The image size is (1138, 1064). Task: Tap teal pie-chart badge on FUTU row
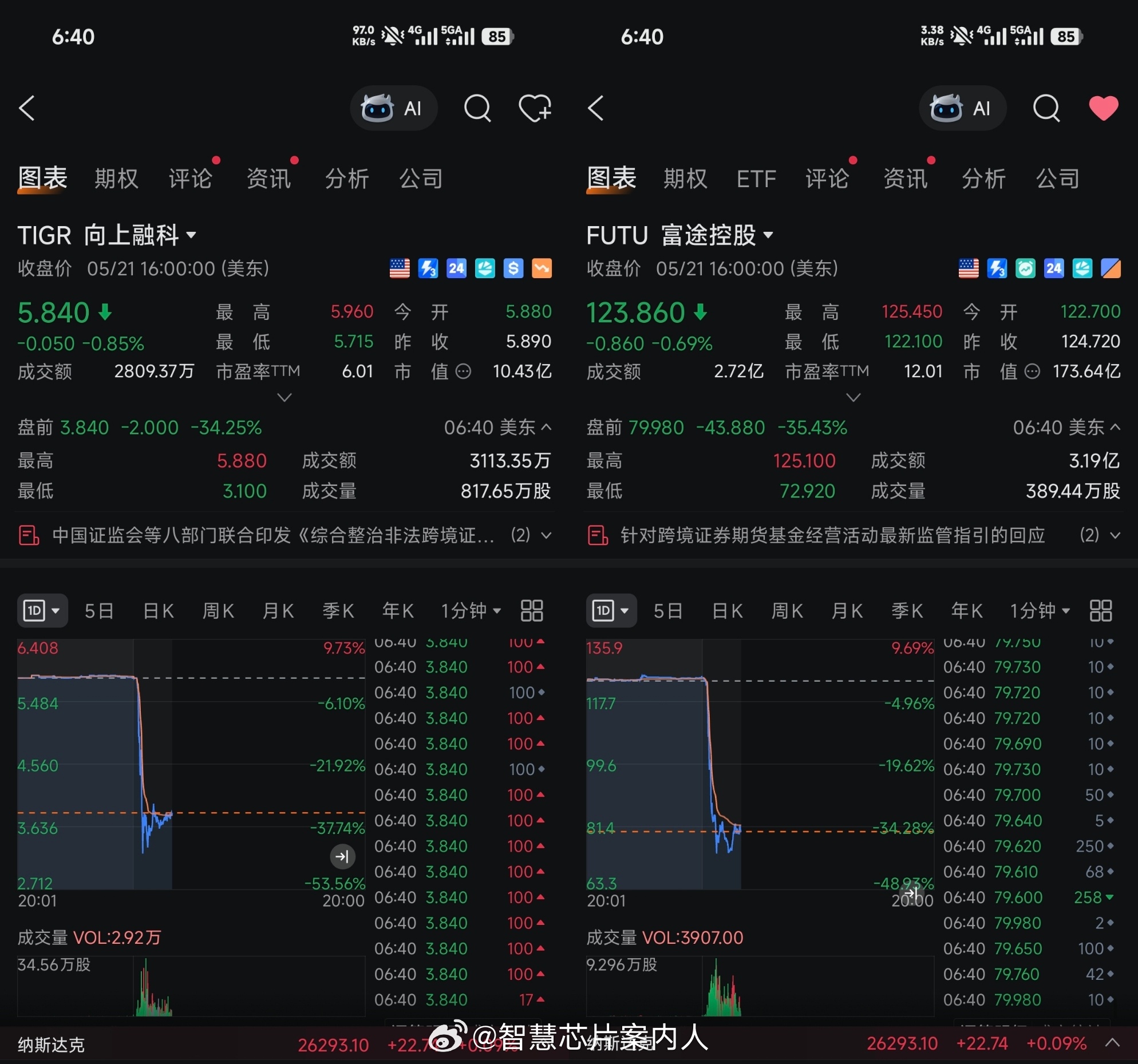1082,268
